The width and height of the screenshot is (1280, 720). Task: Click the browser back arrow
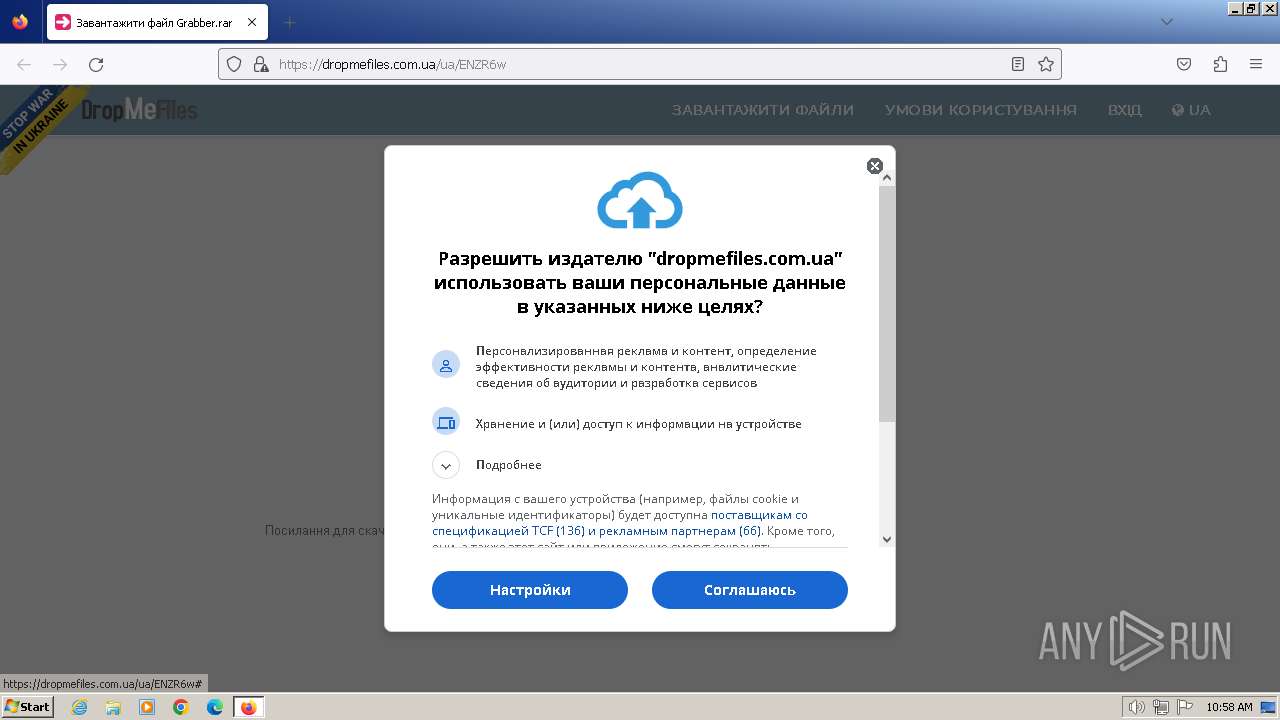24,64
